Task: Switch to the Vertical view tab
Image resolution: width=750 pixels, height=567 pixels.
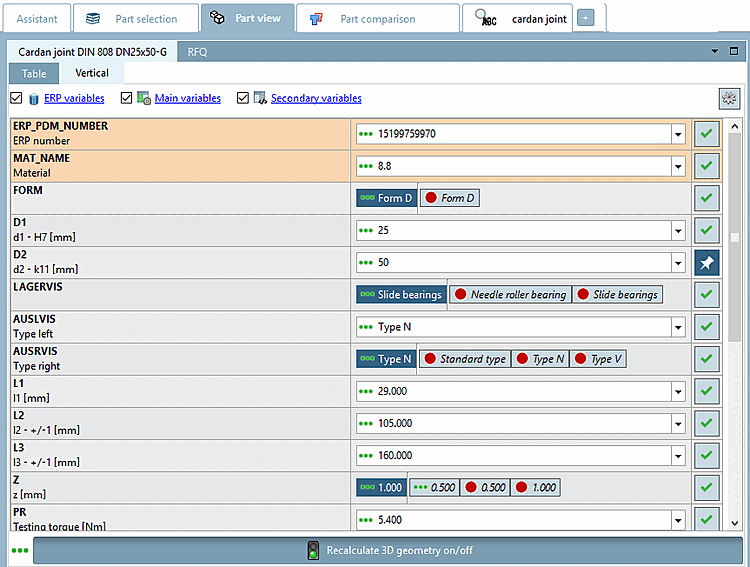Action: coord(92,73)
